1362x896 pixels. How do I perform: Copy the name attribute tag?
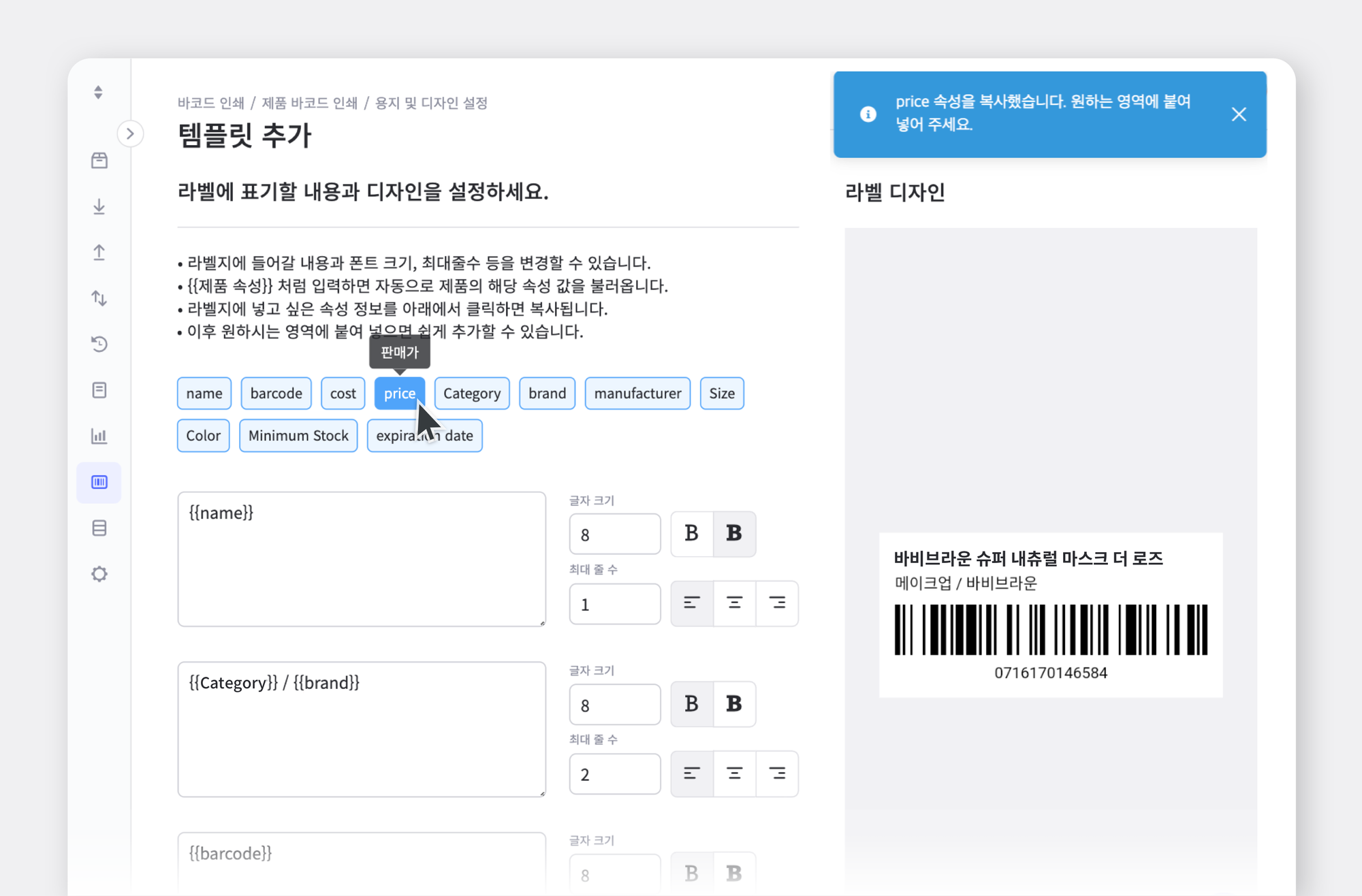click(204, 393)
